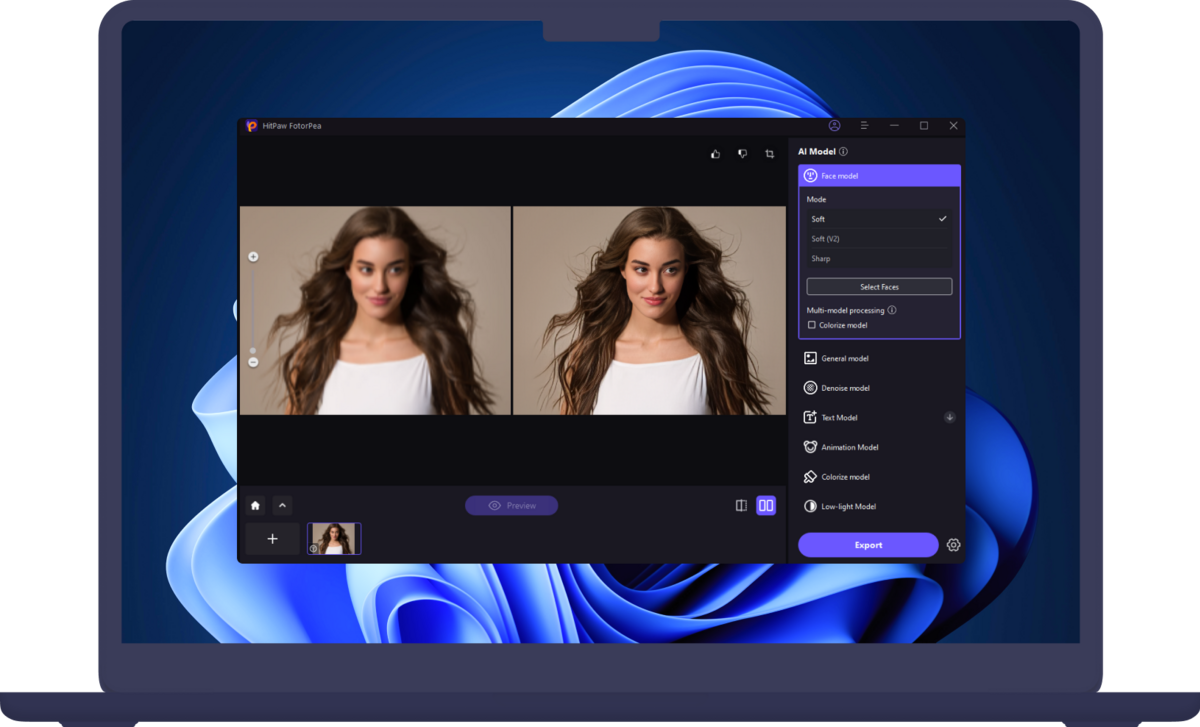Click the Text Model download arrow
Screen dimensions: 1200x727
[x=949, y=418]
